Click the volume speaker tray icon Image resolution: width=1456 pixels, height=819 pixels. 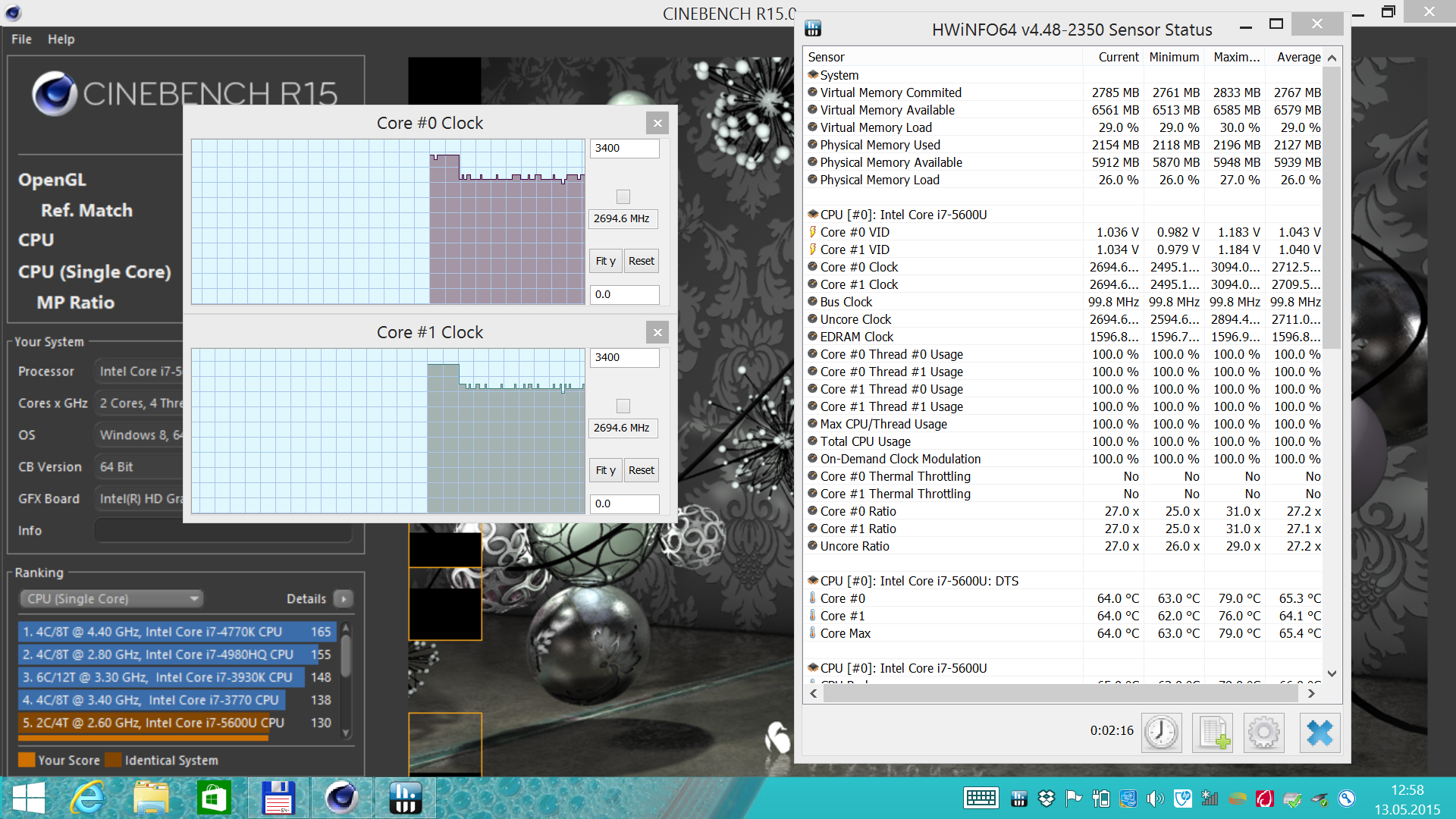pyautogui.click(x=1155, y=799)
